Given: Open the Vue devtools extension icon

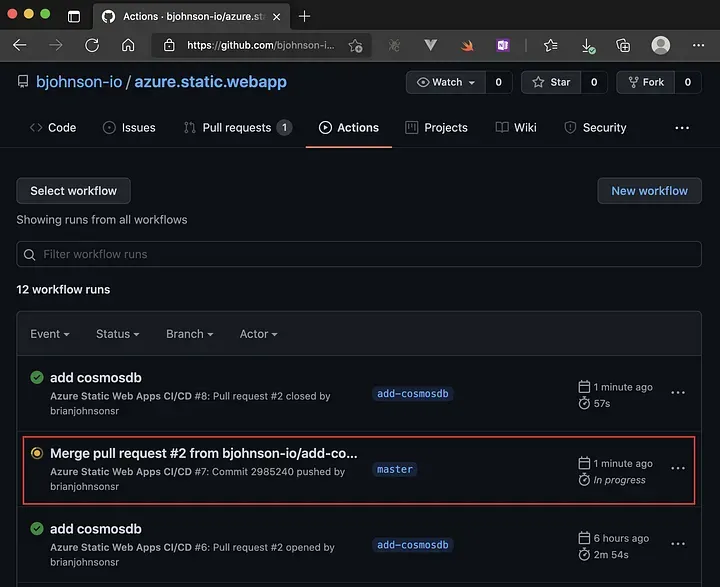Looking at the screenshot, I should click(430, 45).
